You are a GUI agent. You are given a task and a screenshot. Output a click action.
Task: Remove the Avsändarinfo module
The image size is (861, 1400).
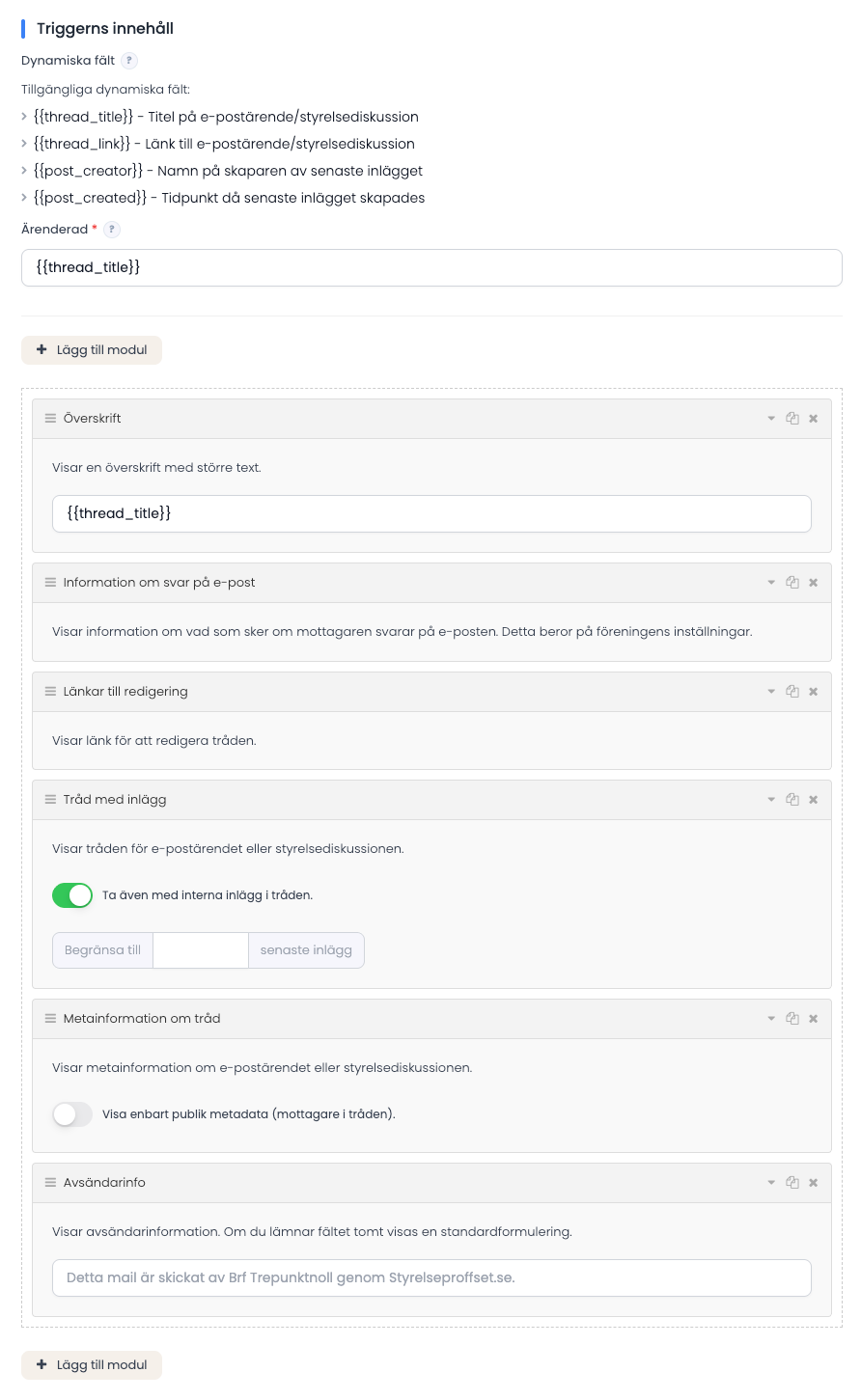point(814,1183)
